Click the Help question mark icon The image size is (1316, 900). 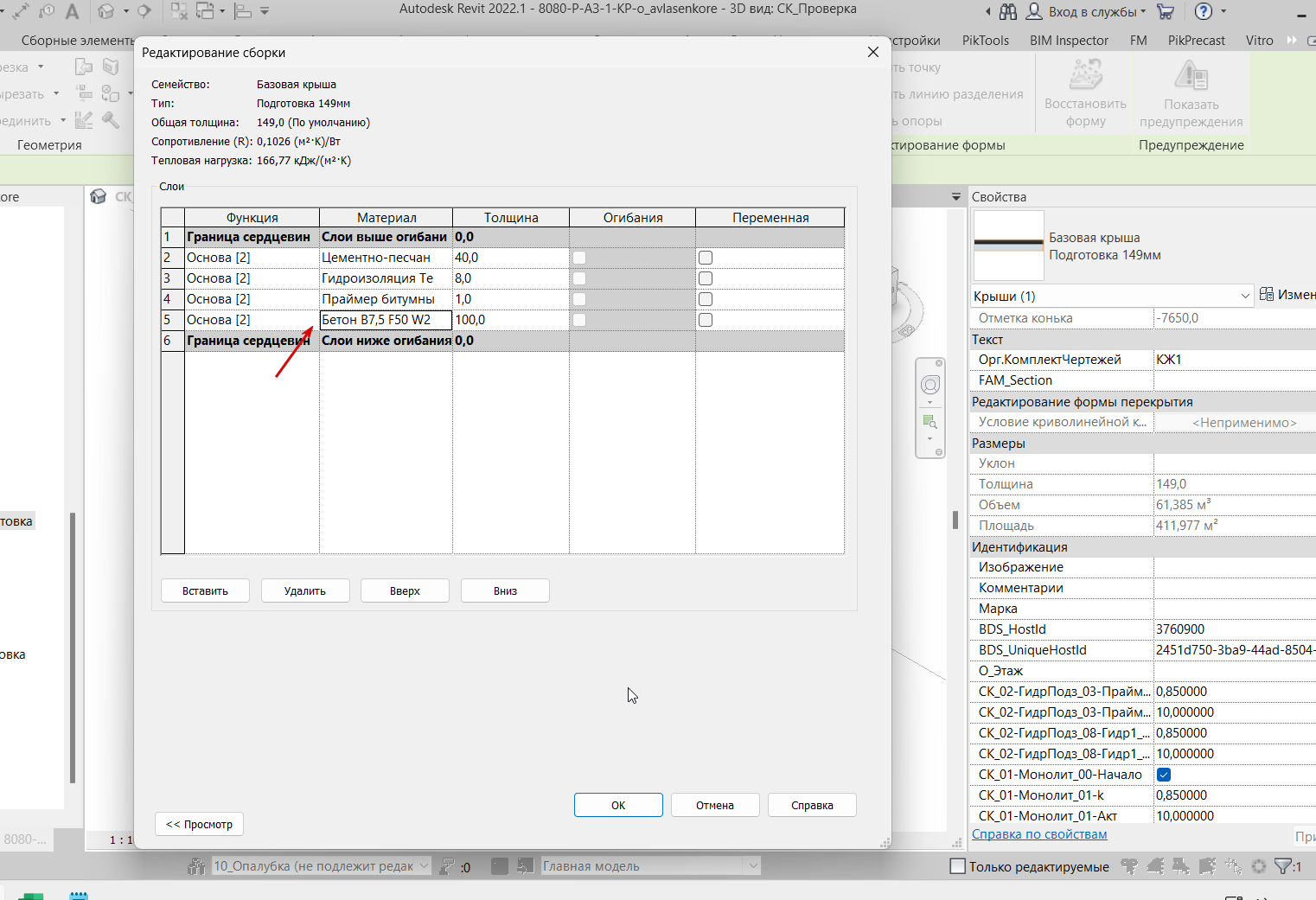pyautogui.click(x=1204, y=11)
